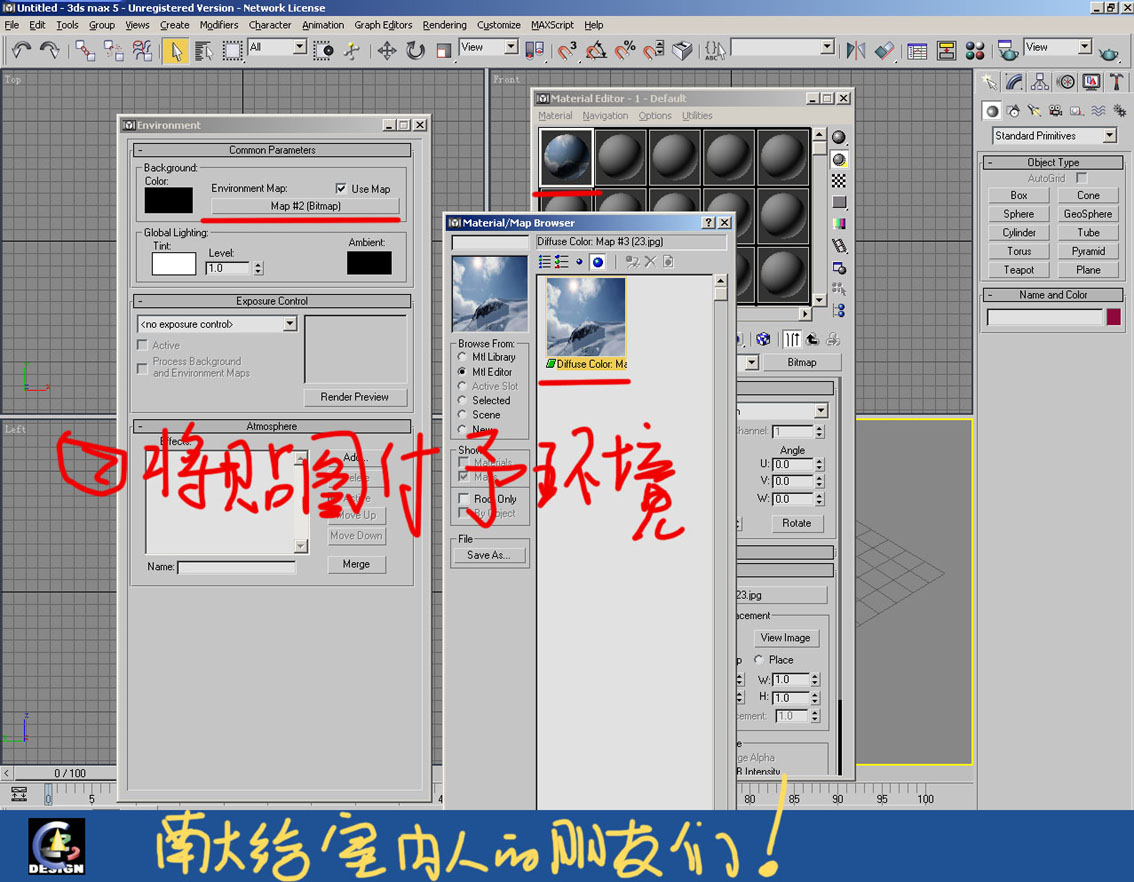This screenshot has width=1134, height=882.
Task: Select Scene radio button in browser
Action: 462,414
